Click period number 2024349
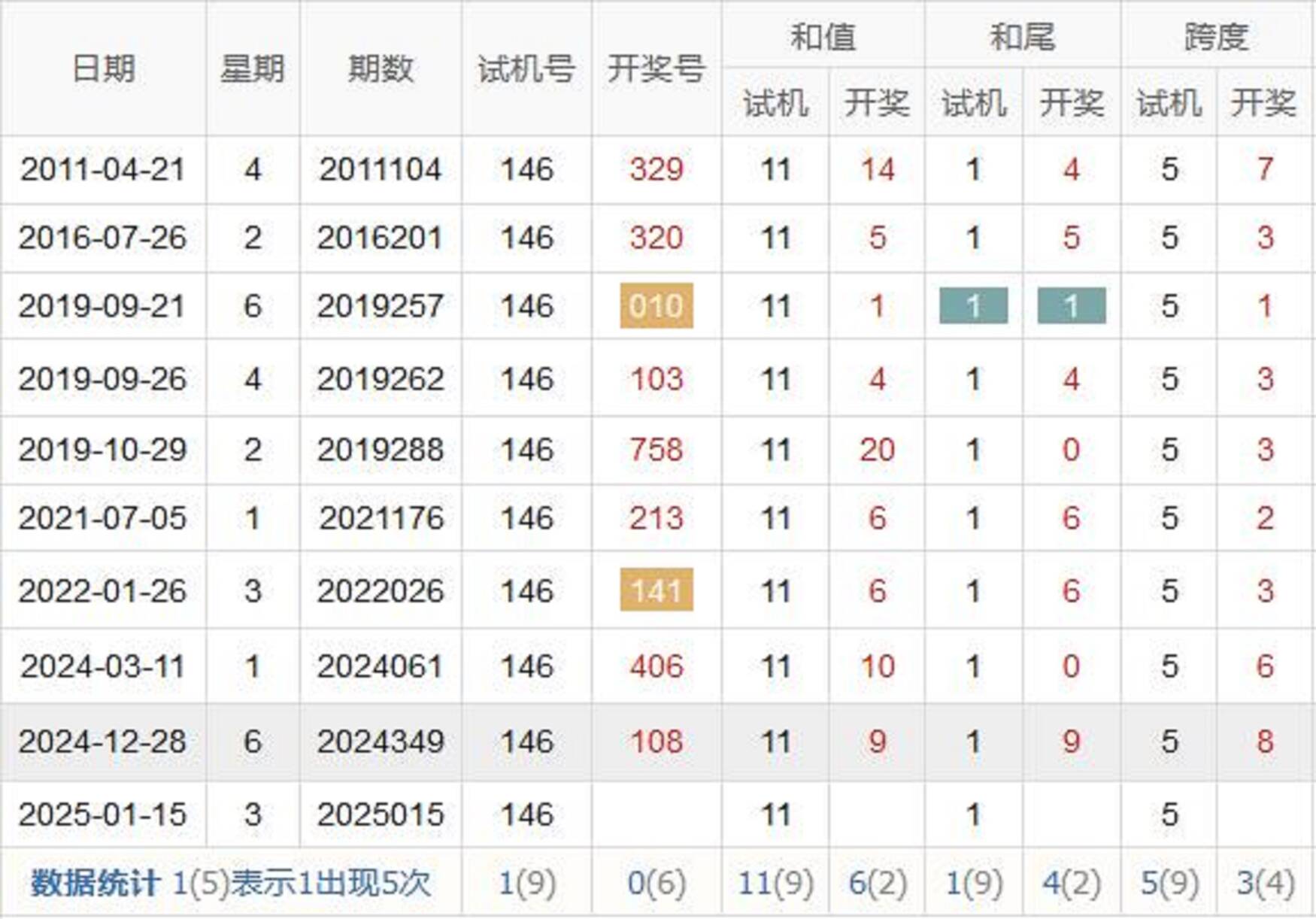 pos(381,742)
